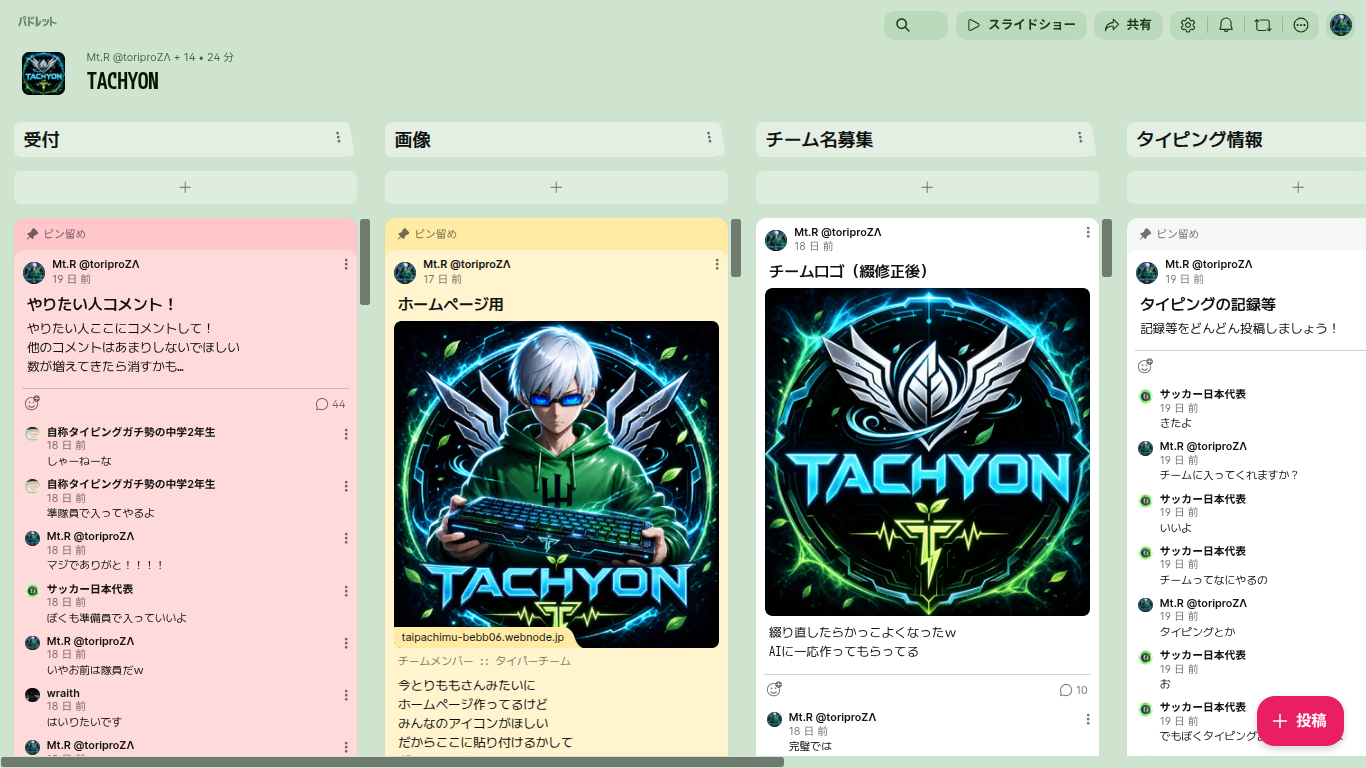
Task: Open options for the ホームページ用 post
Action: (717, 264)
